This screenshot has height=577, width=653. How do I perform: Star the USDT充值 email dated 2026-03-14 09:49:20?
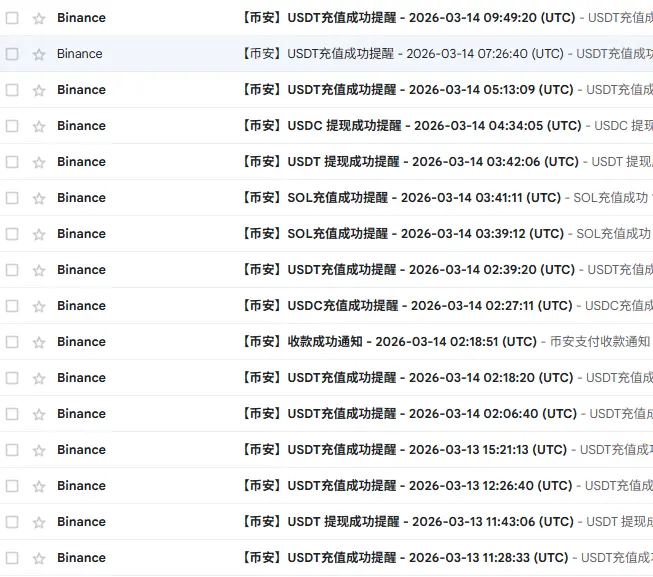(x=39, y=18)
